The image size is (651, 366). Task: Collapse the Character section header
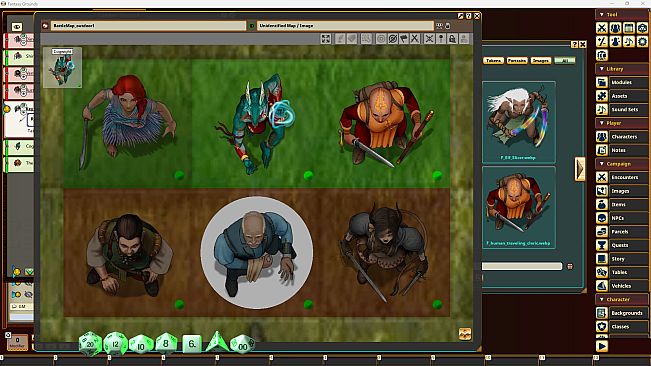622,299
